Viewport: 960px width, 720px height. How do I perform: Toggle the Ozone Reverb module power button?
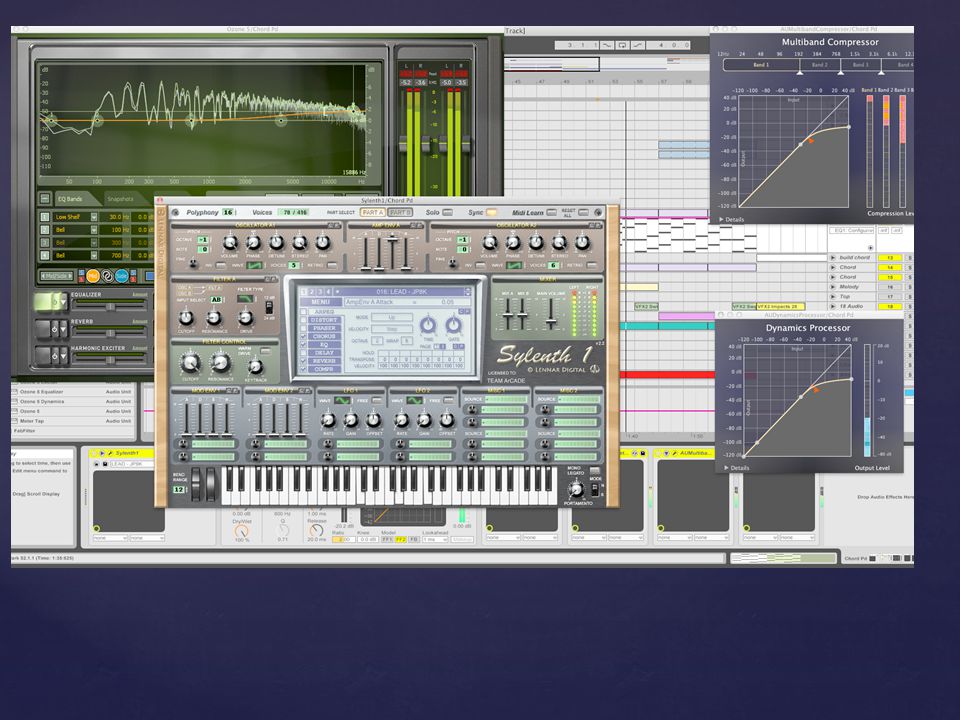point(54,329)
